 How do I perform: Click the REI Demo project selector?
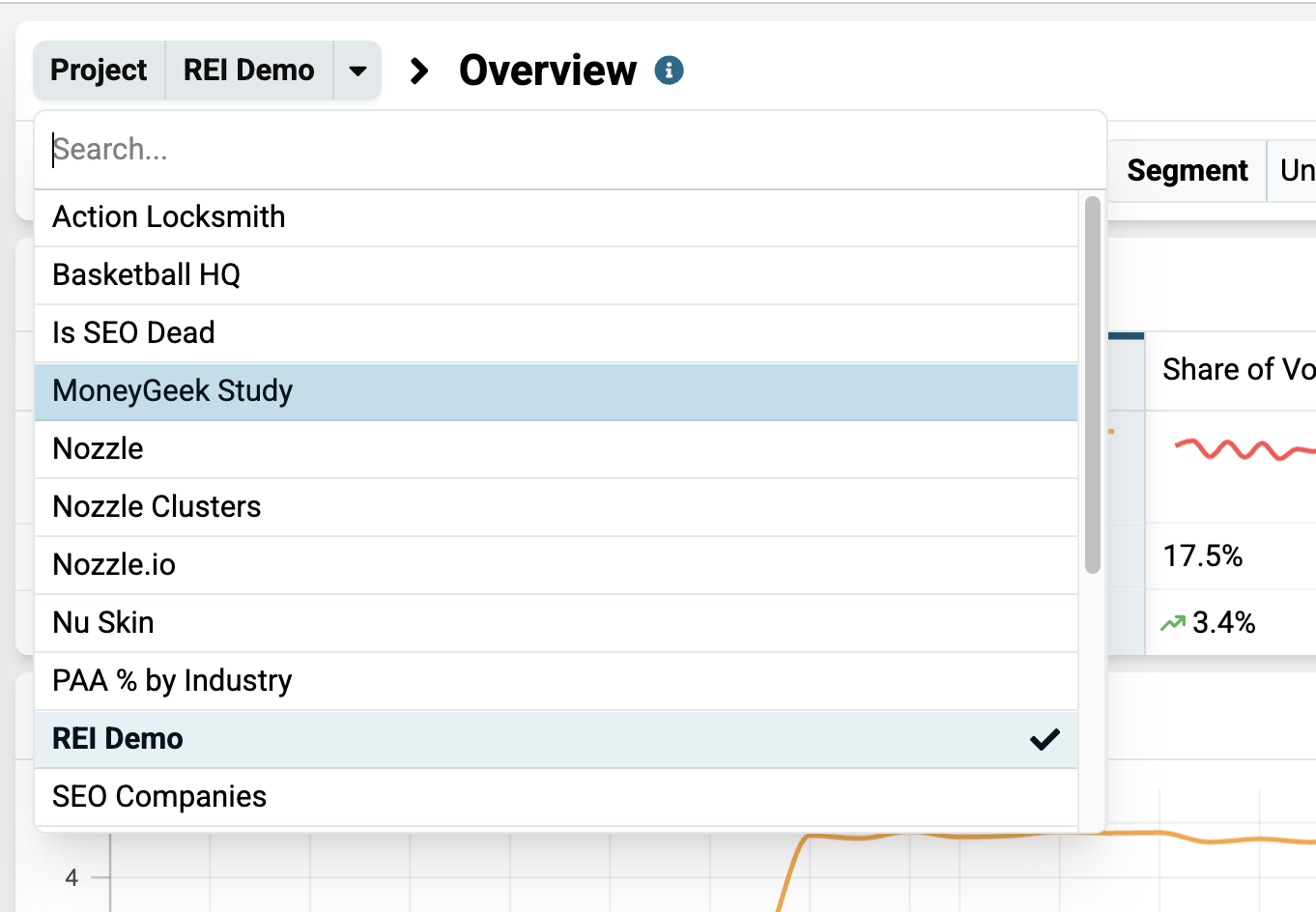(249, 71)
